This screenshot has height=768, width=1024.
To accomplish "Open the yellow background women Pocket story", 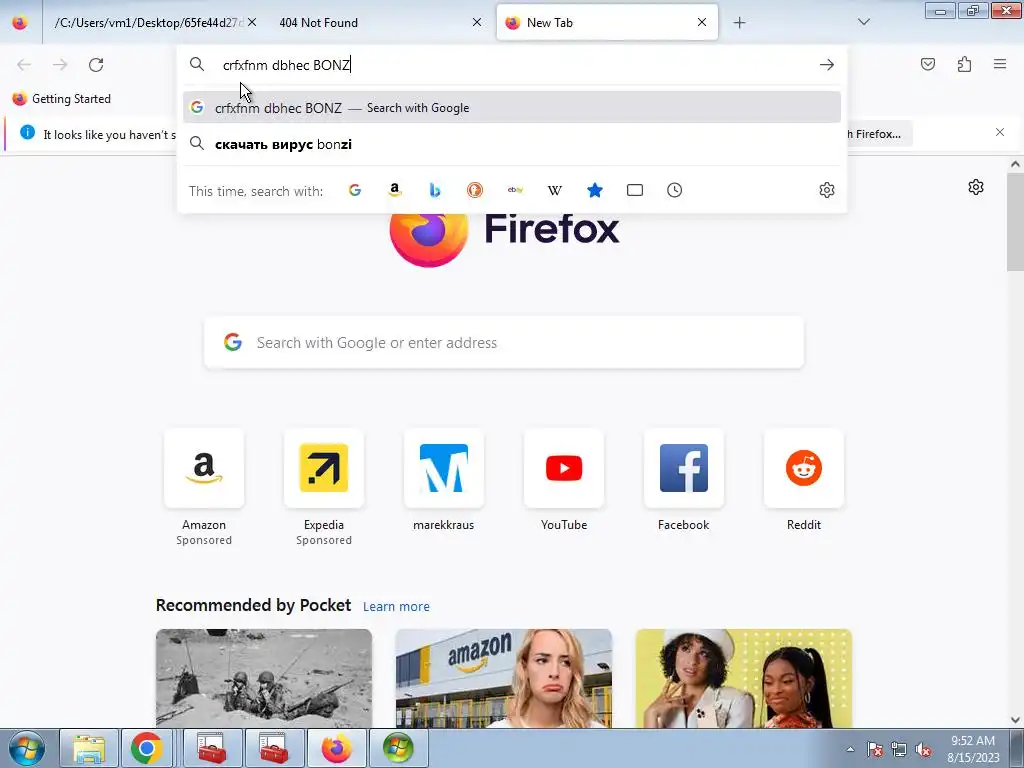I will [743, 679].
